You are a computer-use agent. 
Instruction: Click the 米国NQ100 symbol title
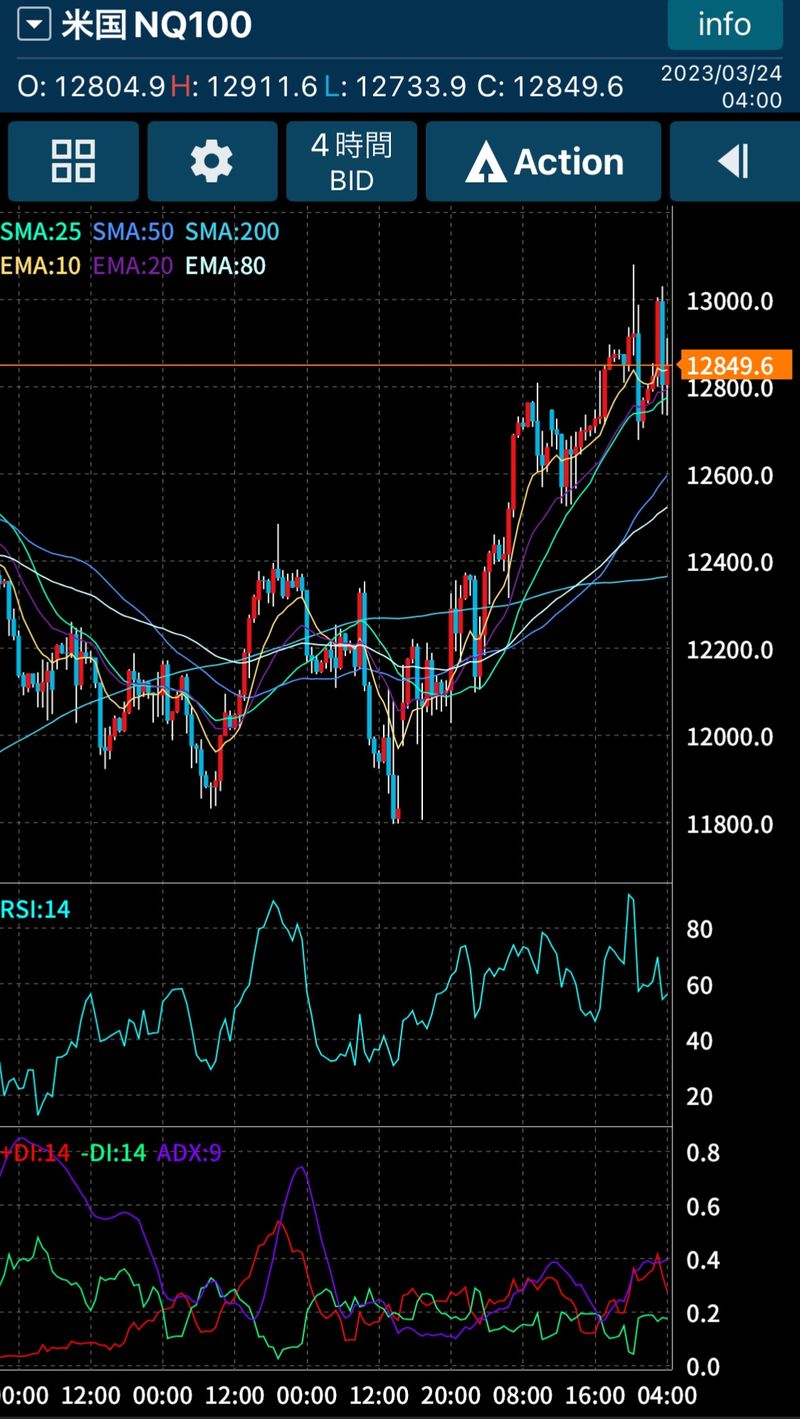click(x=156, y=25)
